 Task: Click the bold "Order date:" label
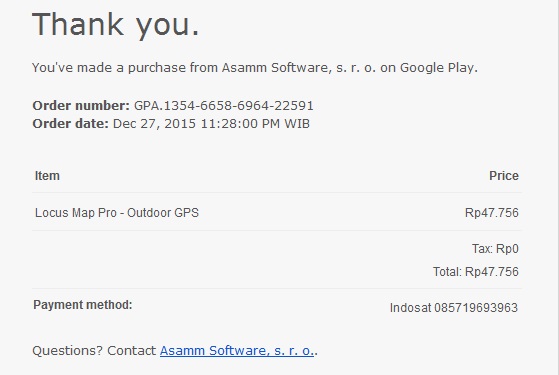click(x=70, y=124)
